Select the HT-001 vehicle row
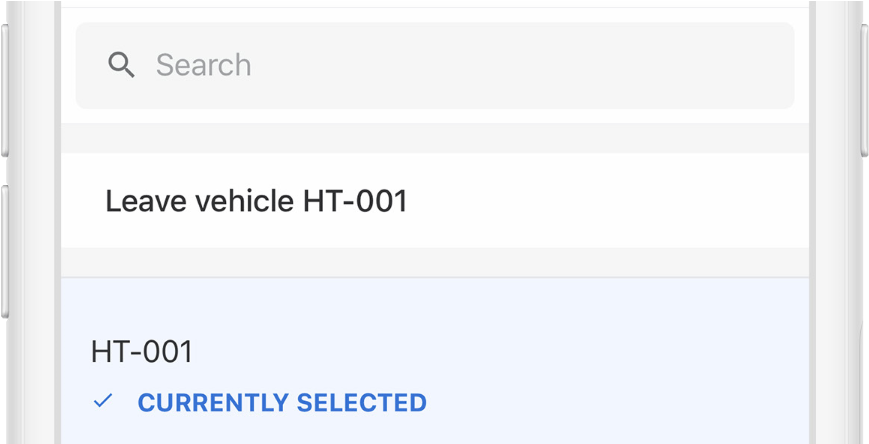Image resolution: width=869 pixels, height=444 pixels. (x=435, y=370)
